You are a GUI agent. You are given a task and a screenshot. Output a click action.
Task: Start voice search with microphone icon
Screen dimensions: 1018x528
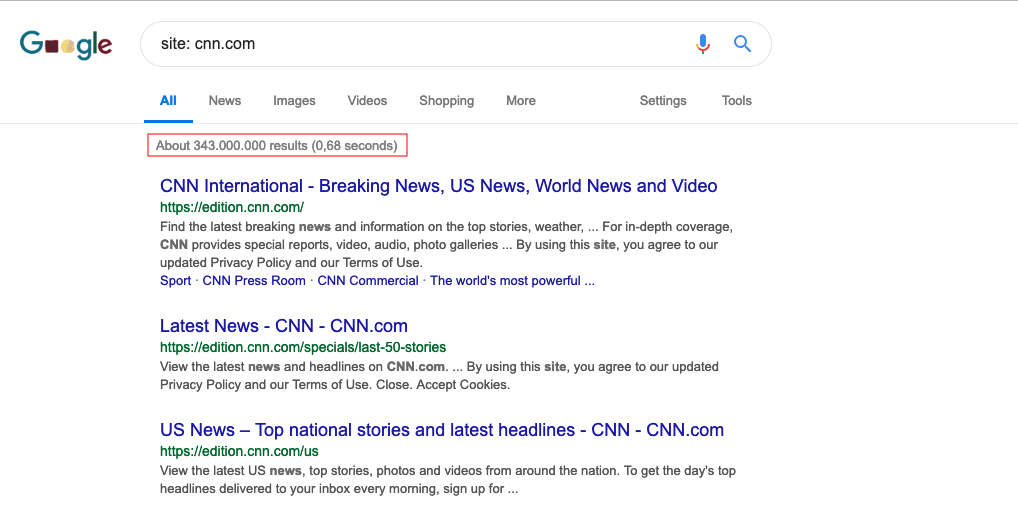click(x=702, y=44)
